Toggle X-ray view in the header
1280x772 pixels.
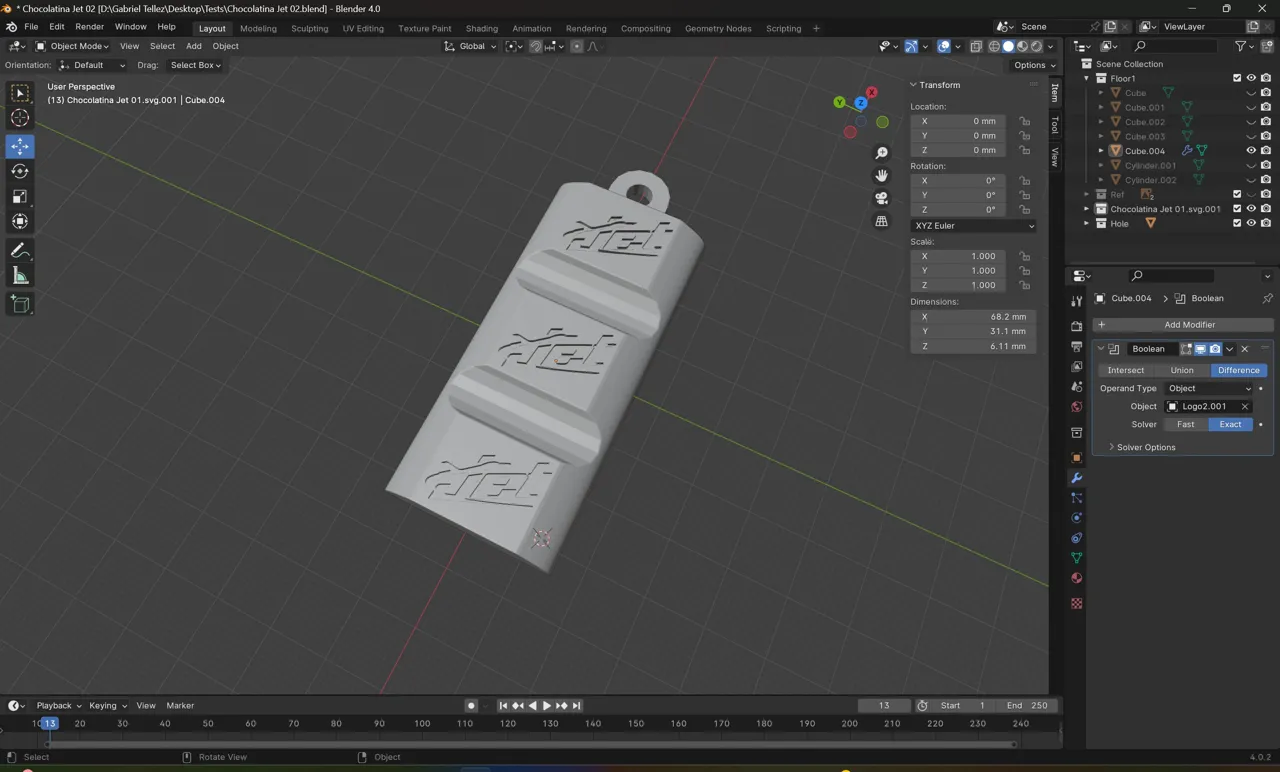click(976, 46)
